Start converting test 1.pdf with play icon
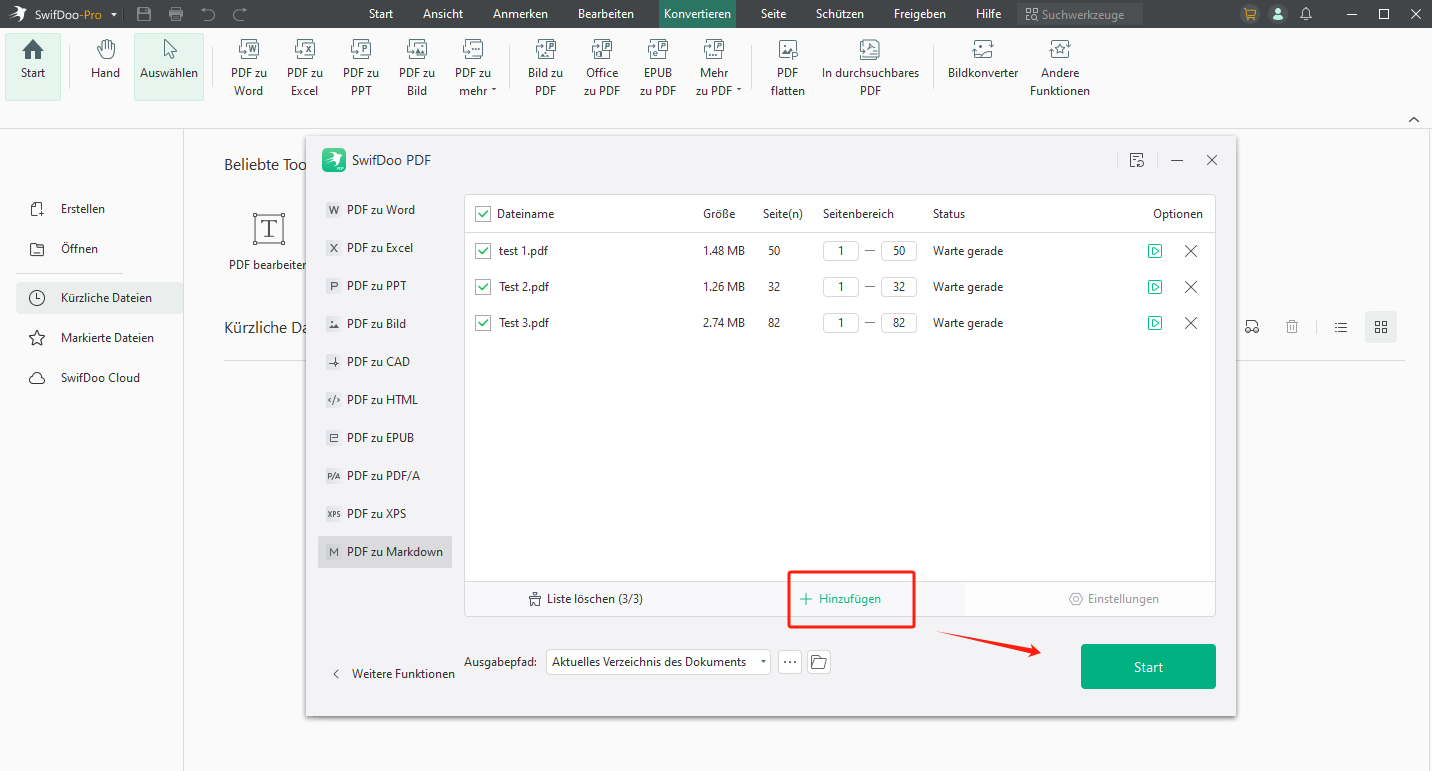1432x771 pixels. click(x=1155, y=251)
